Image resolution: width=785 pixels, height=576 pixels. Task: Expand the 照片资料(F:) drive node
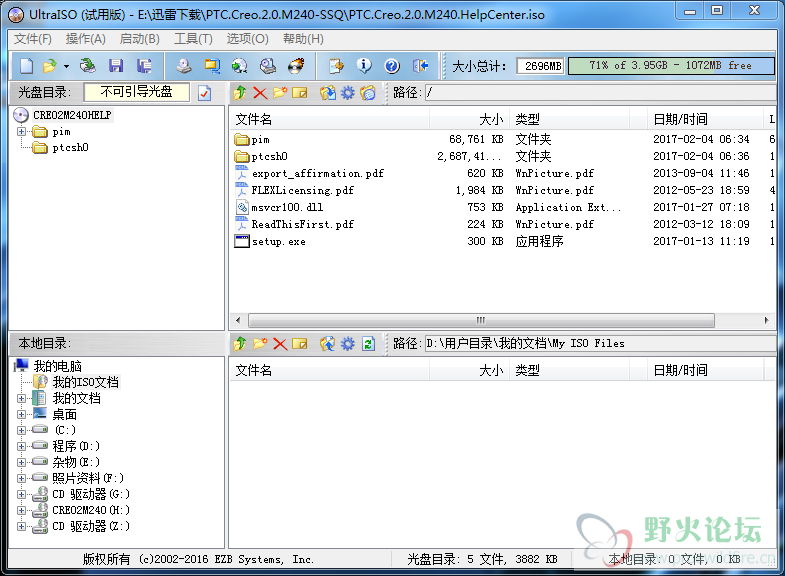point(22,478)
